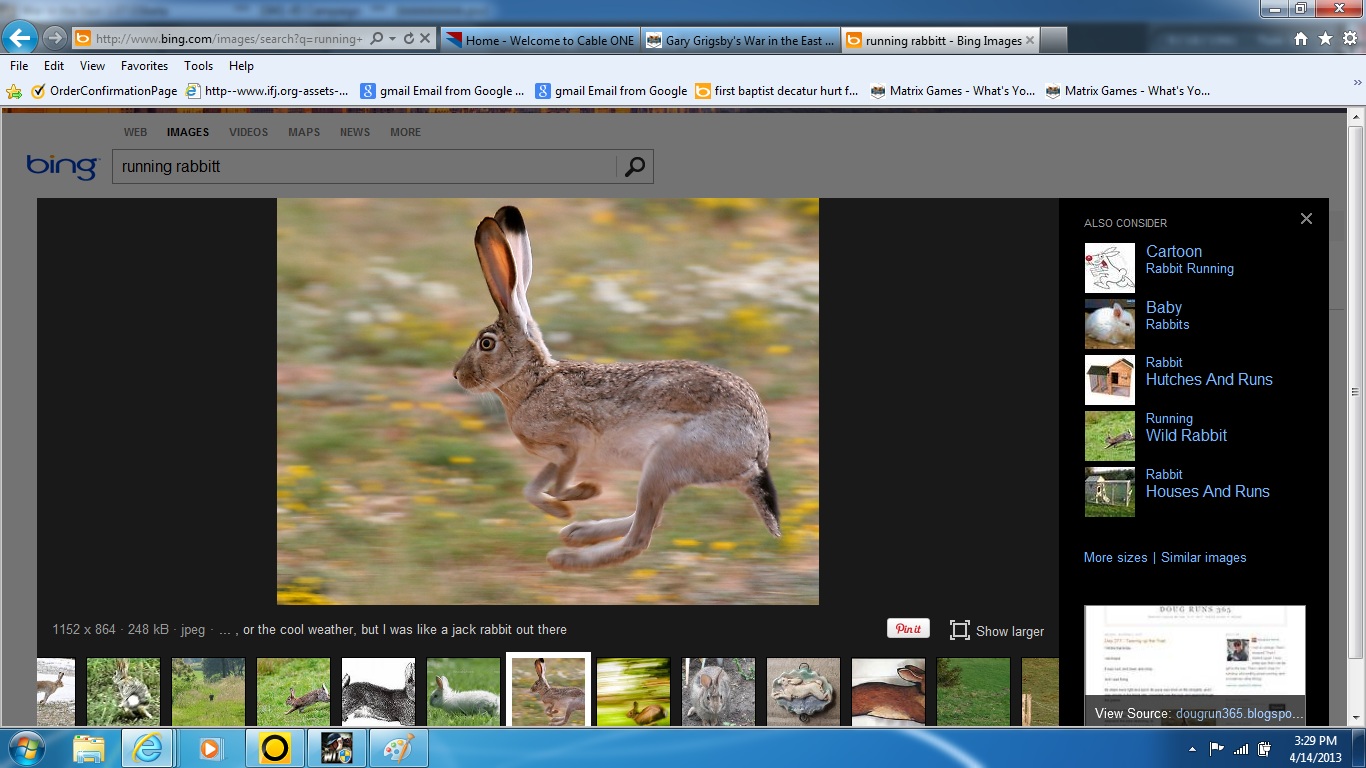Open Rabbit Hutches And Runs suggestion

[1179, 380]
